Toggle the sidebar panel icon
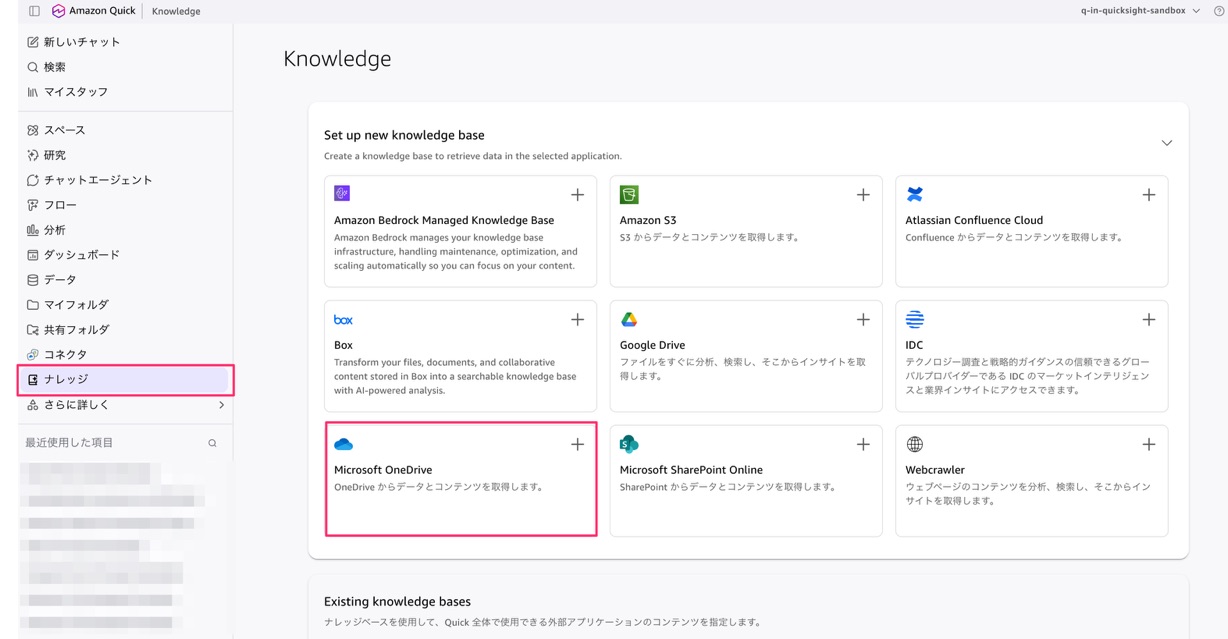The width and height of the screenshot is (1228, 639). pyautogui.click(x=34, y=11)
